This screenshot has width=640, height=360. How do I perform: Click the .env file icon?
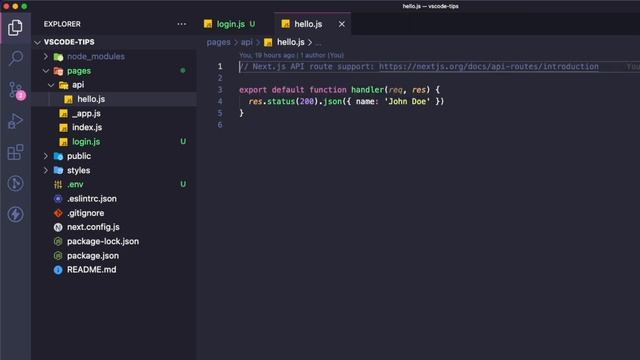[58, 184]
